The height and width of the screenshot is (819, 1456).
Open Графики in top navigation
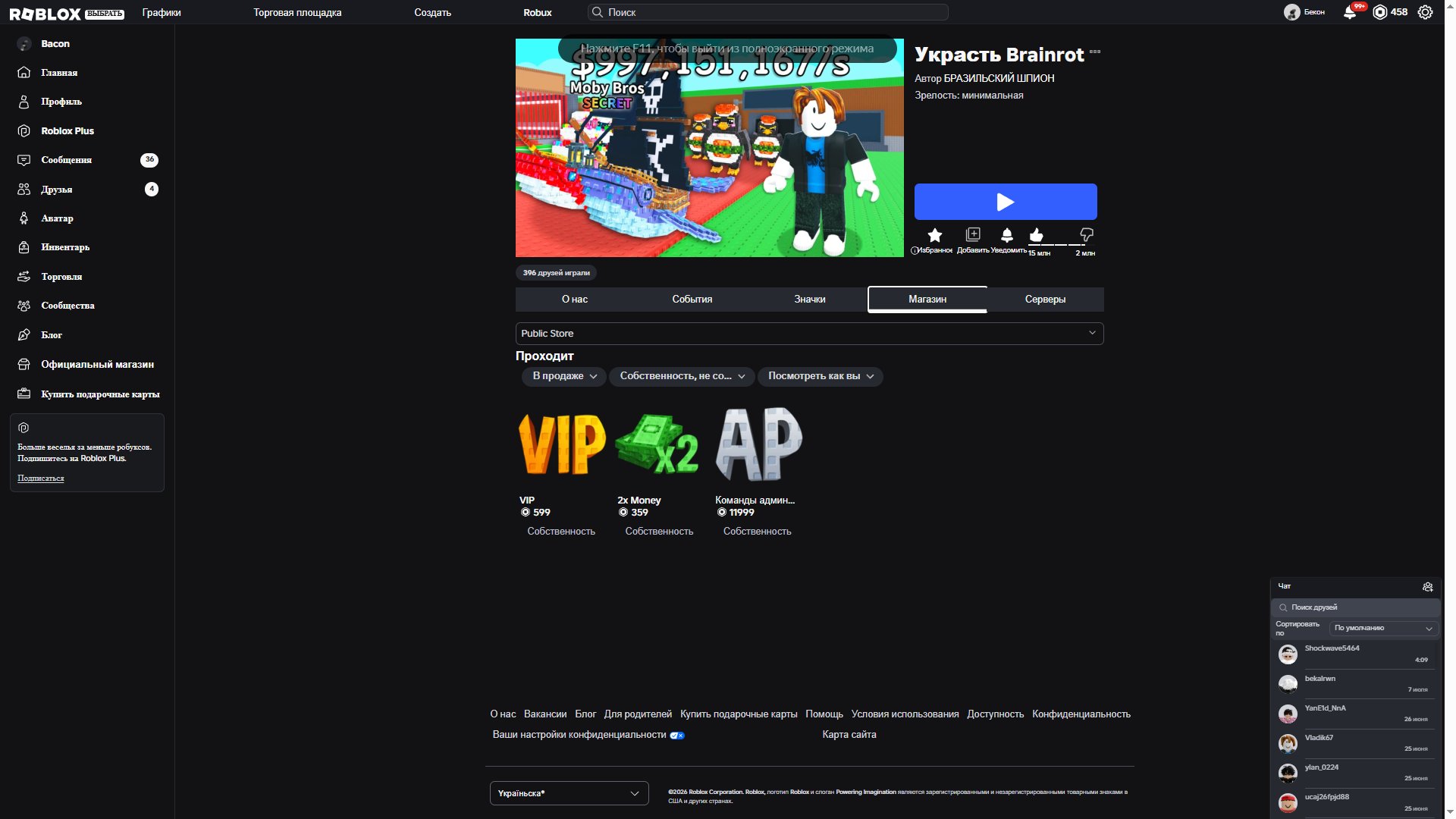162,13
